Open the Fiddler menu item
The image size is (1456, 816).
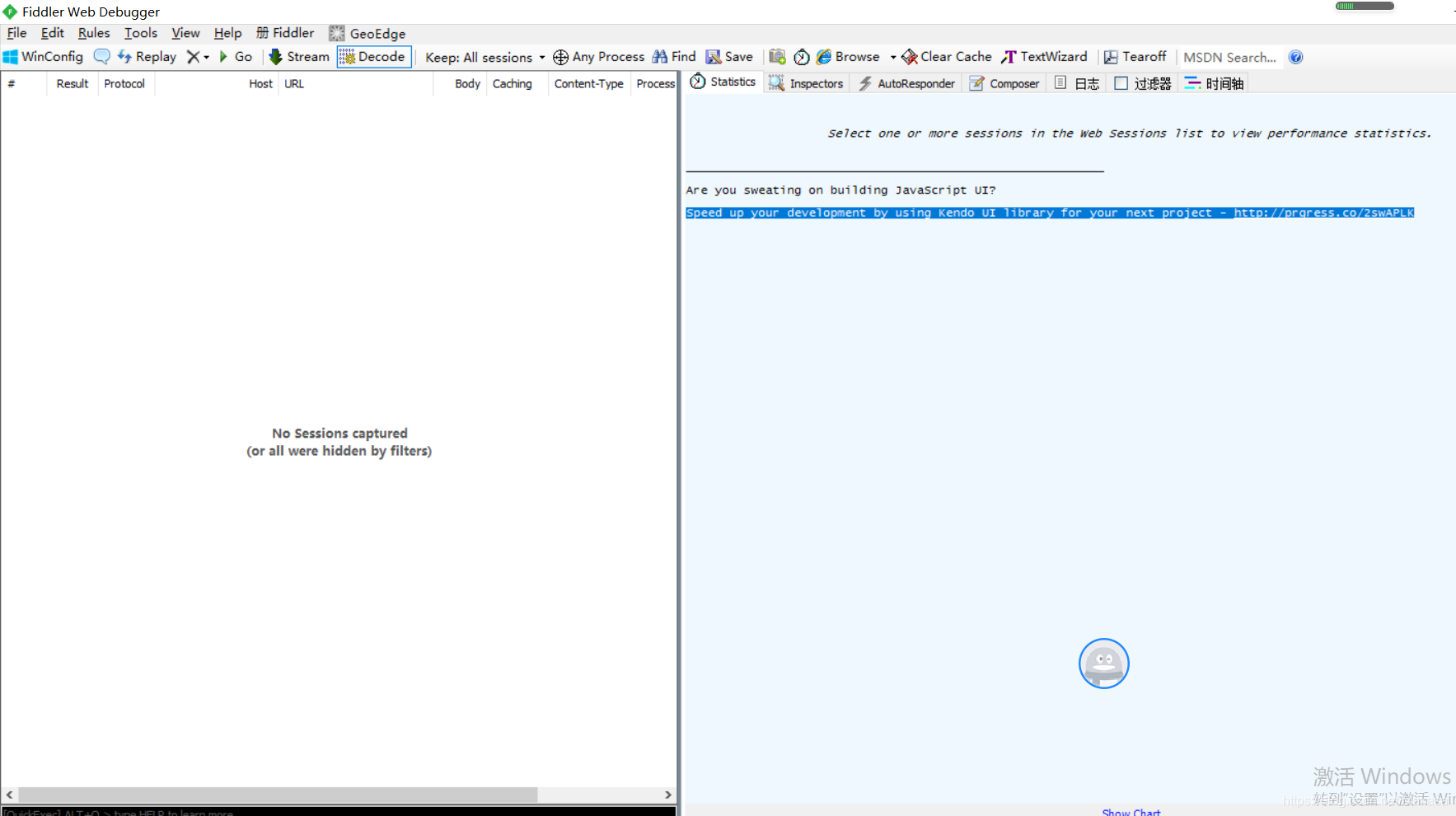(x=285, y=33)
